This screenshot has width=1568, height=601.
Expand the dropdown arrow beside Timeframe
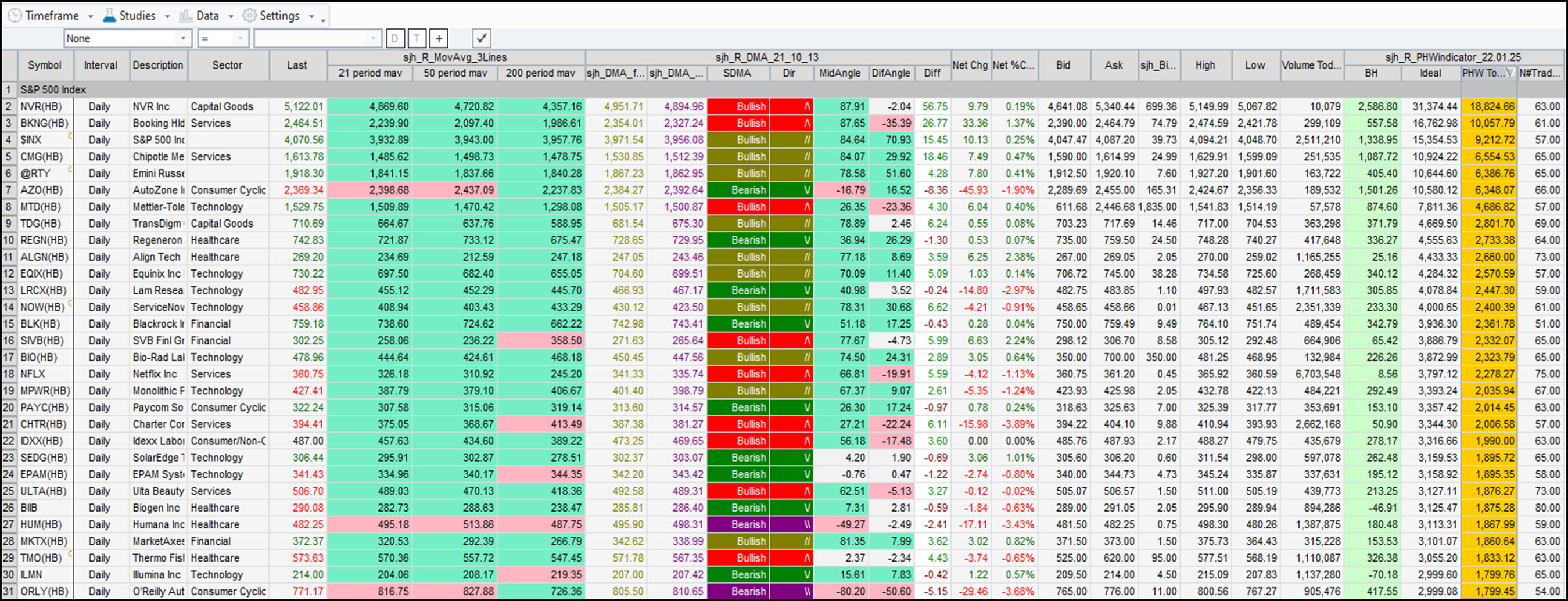91,16
